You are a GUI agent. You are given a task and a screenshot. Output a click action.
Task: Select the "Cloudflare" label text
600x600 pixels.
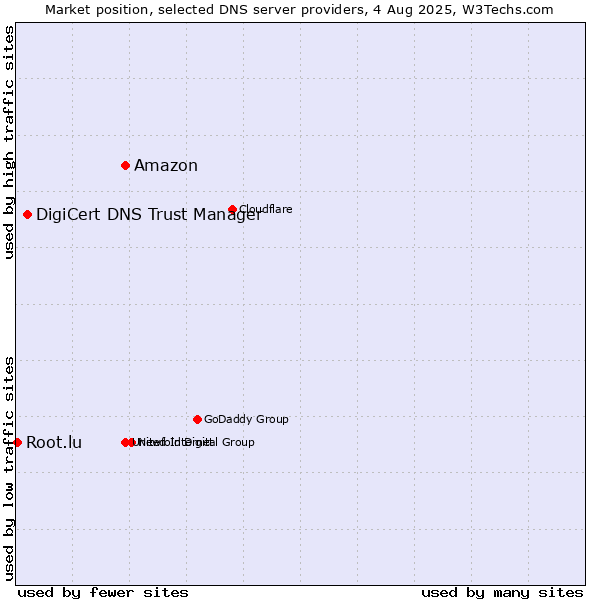(x=266, y=209)
